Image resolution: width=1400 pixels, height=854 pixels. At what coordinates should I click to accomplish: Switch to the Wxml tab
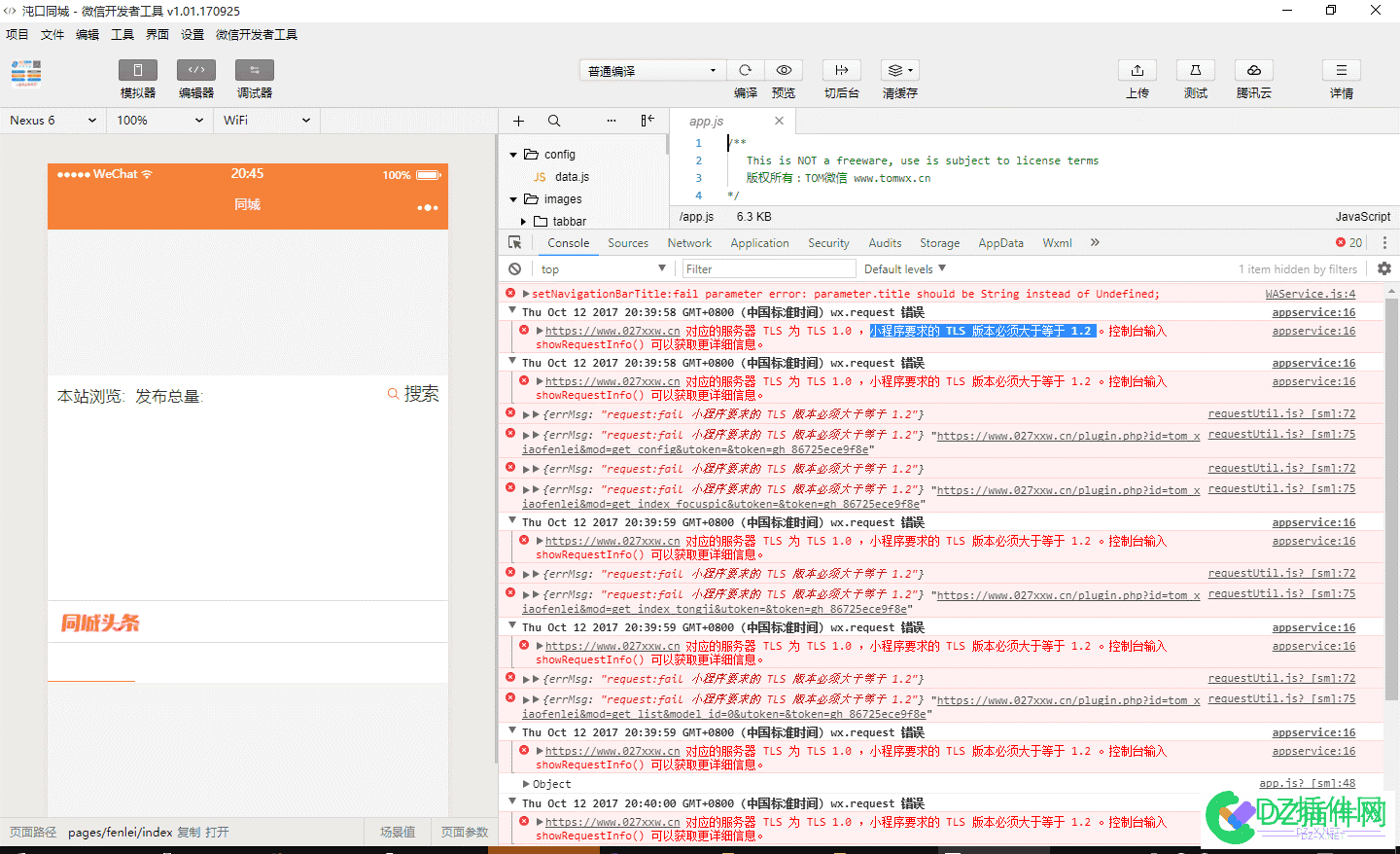[1057, 243]
